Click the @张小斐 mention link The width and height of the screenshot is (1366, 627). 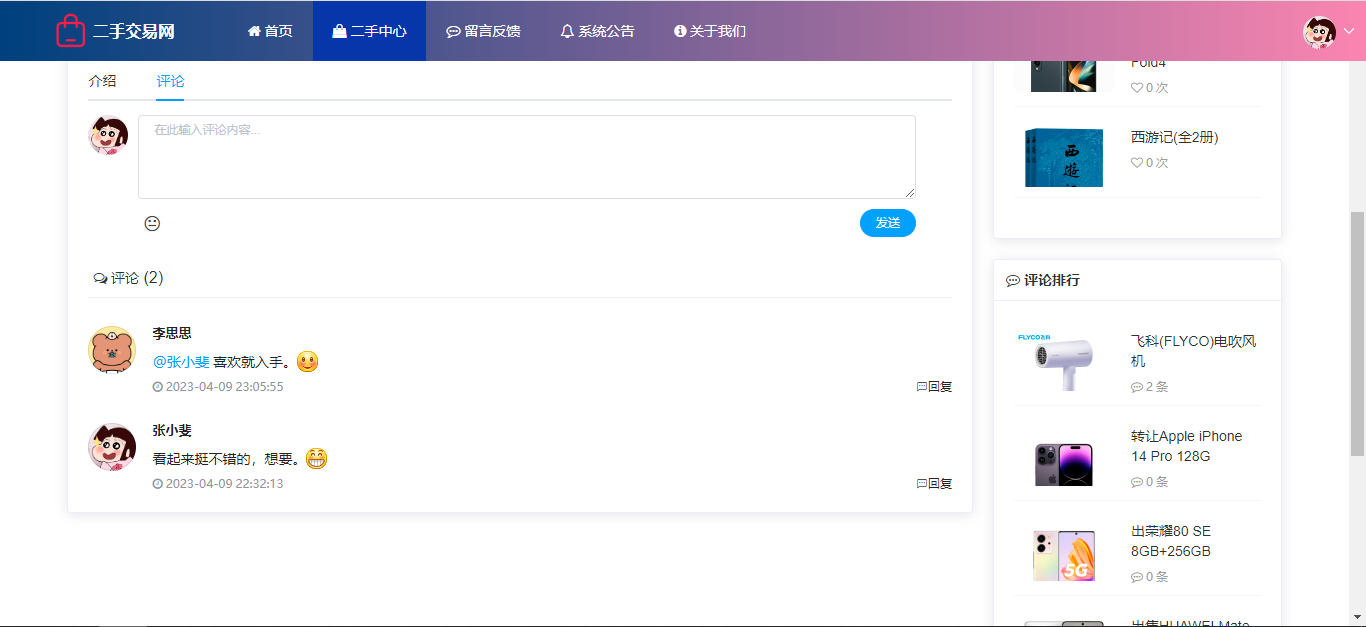pyautogui.click(x=181, y=362)
